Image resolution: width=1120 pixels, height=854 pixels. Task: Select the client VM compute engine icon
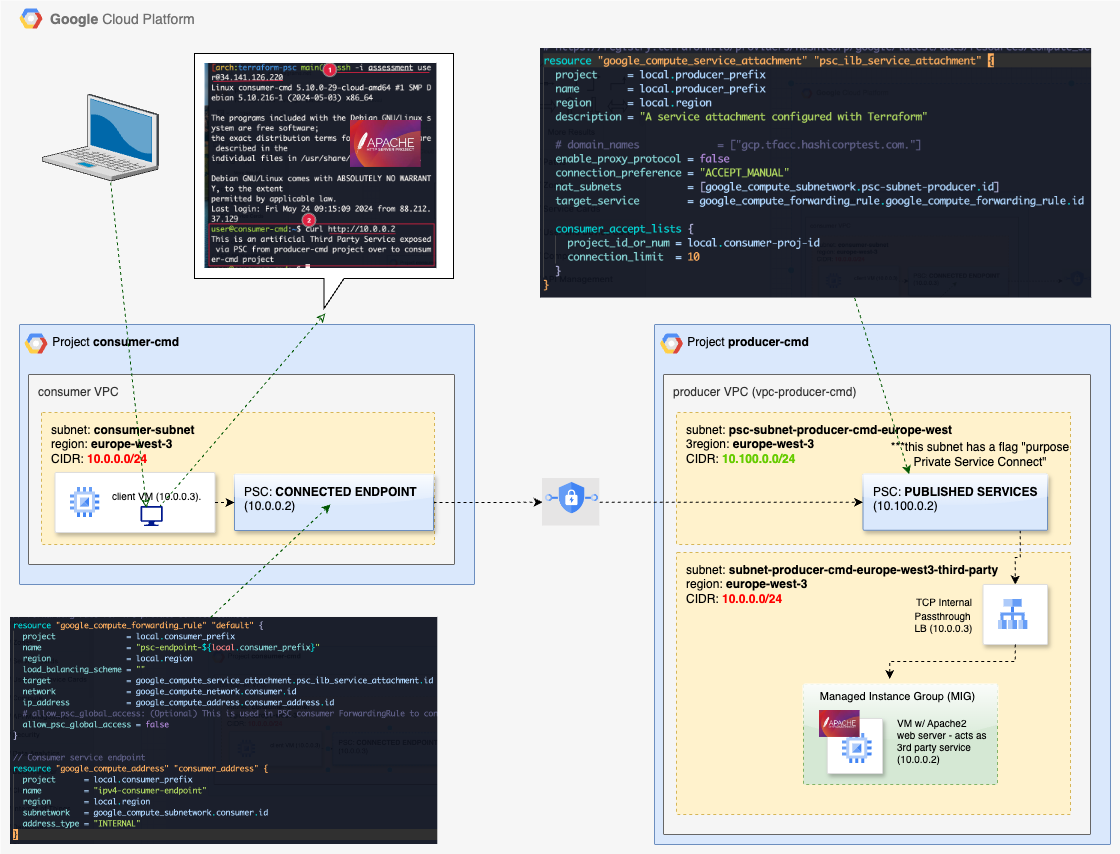[x=84, y=503]
